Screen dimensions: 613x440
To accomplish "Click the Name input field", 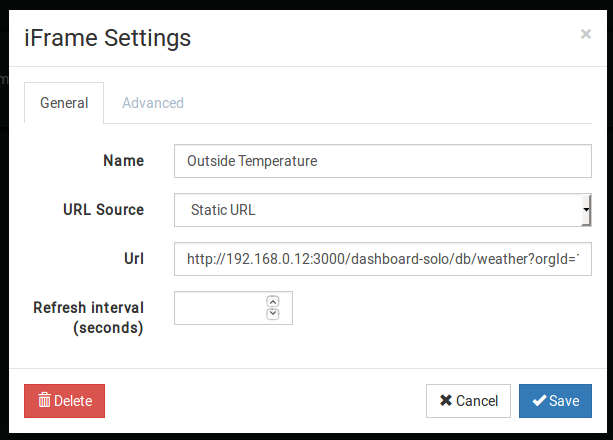I will 382,160.
